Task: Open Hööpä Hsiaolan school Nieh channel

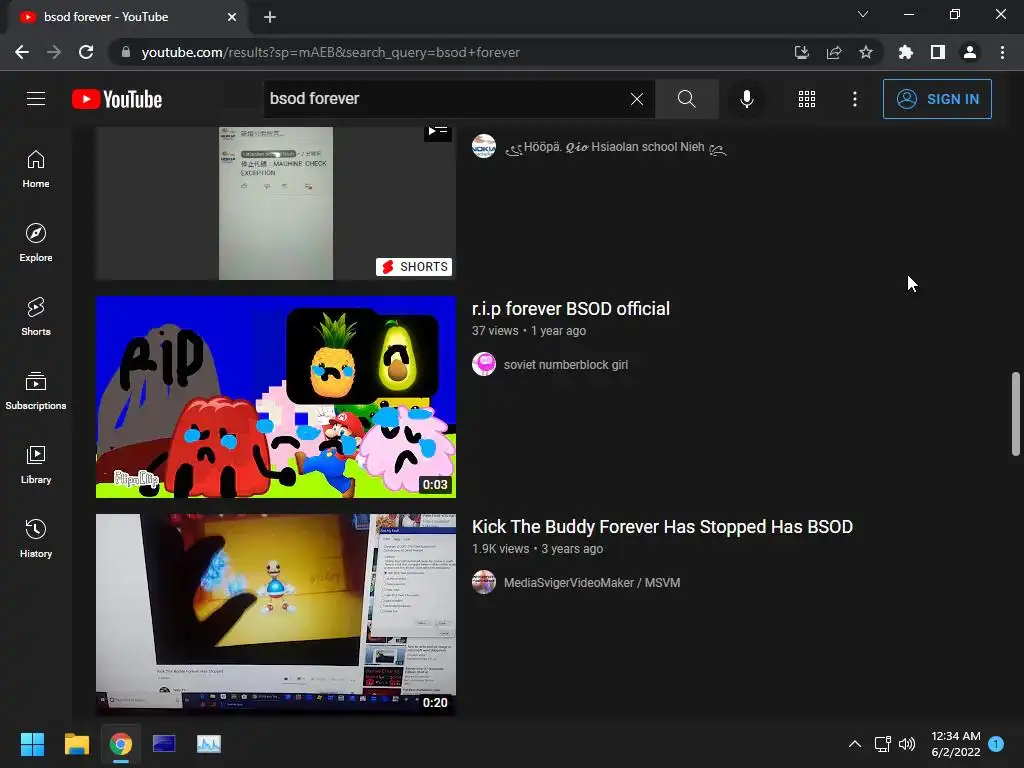Action: [x=616, y=148]
